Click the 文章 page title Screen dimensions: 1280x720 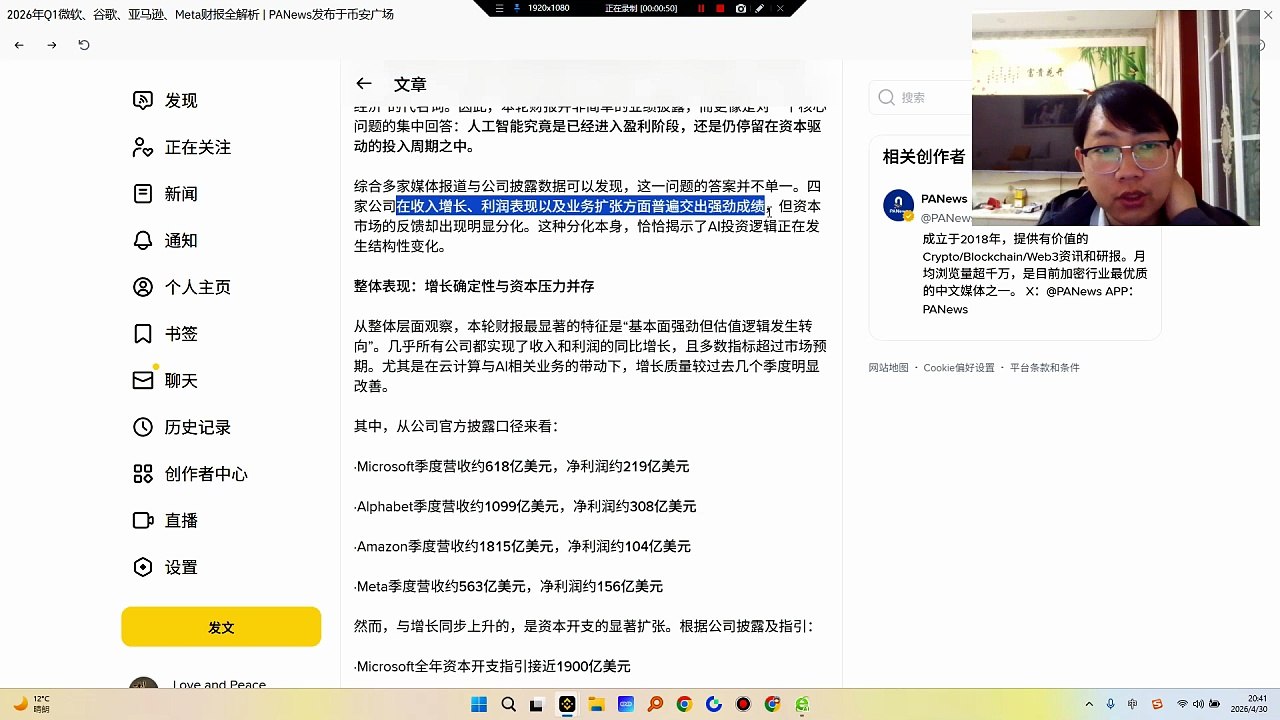410,85
